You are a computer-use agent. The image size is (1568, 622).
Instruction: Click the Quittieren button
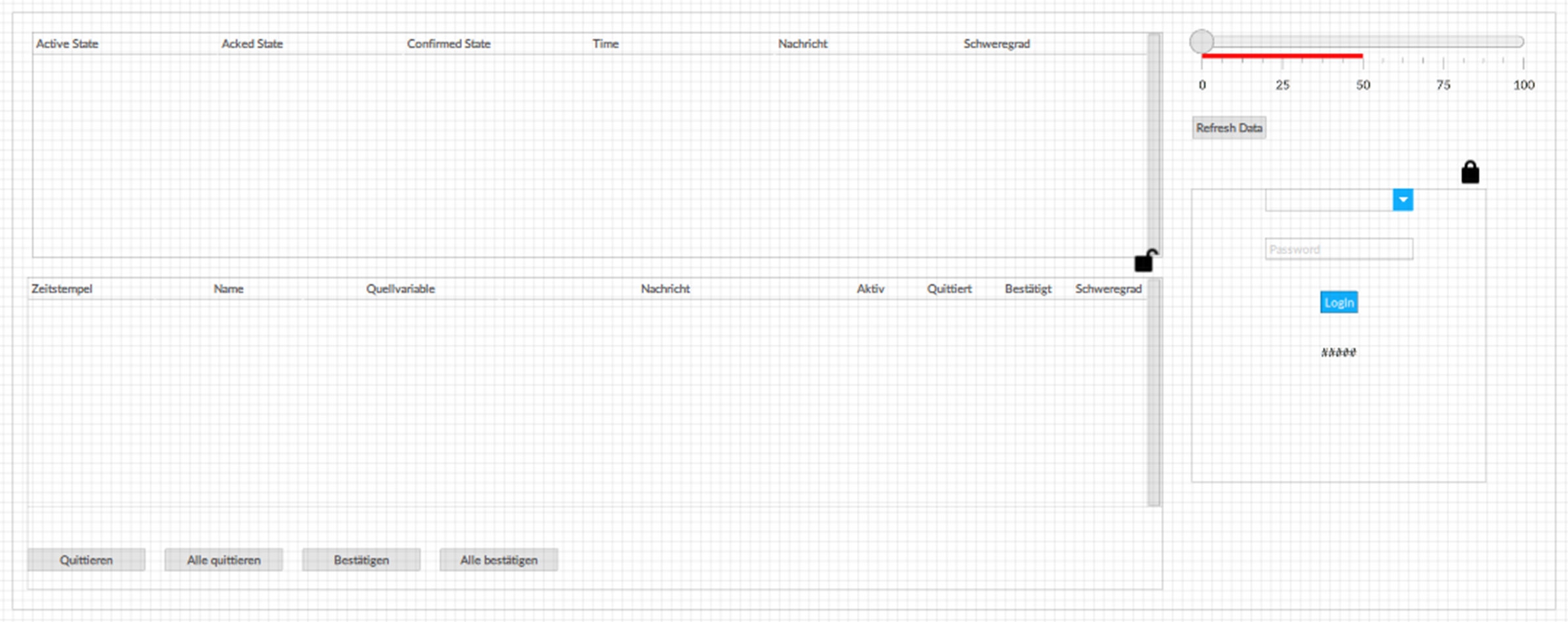(86, 560)
